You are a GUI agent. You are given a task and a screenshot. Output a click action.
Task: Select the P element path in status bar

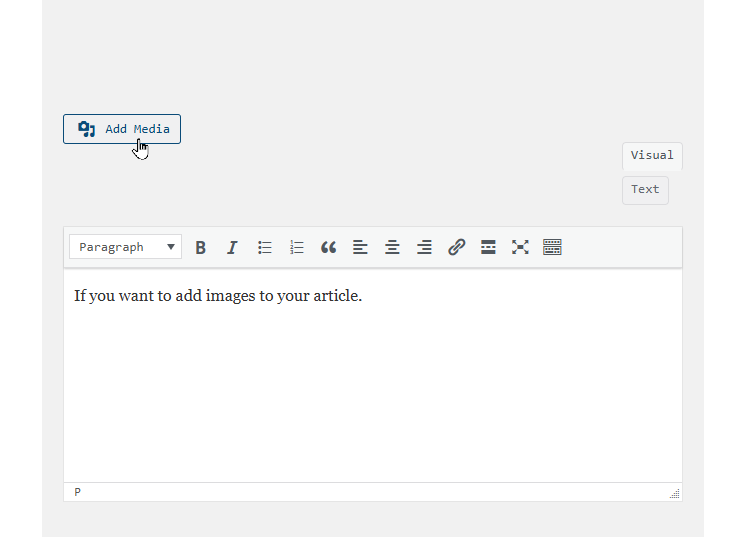click(x=78, y=492)
